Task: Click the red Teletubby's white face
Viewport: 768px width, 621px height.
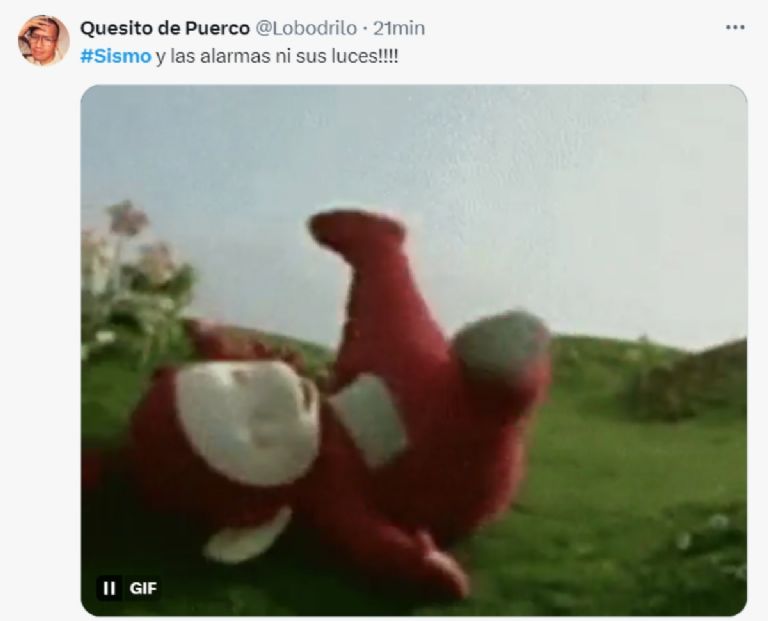Action: [247, 421]
